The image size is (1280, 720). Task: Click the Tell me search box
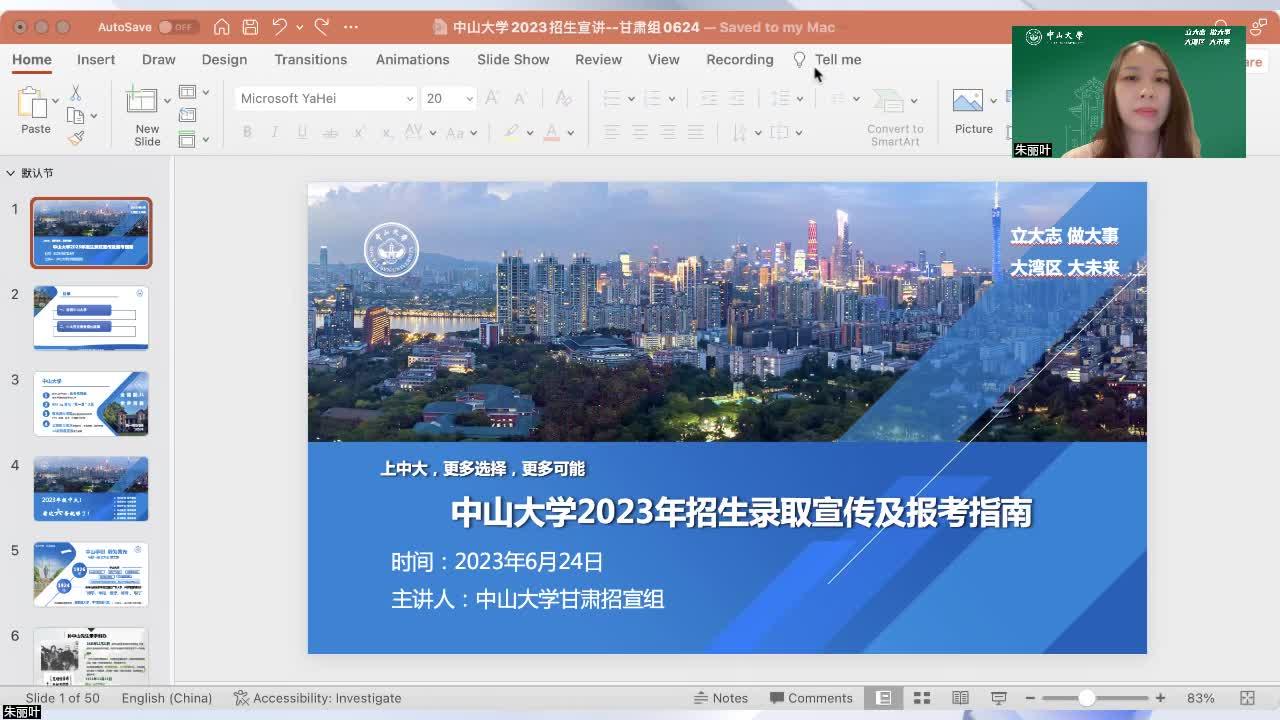pos(827,59)
